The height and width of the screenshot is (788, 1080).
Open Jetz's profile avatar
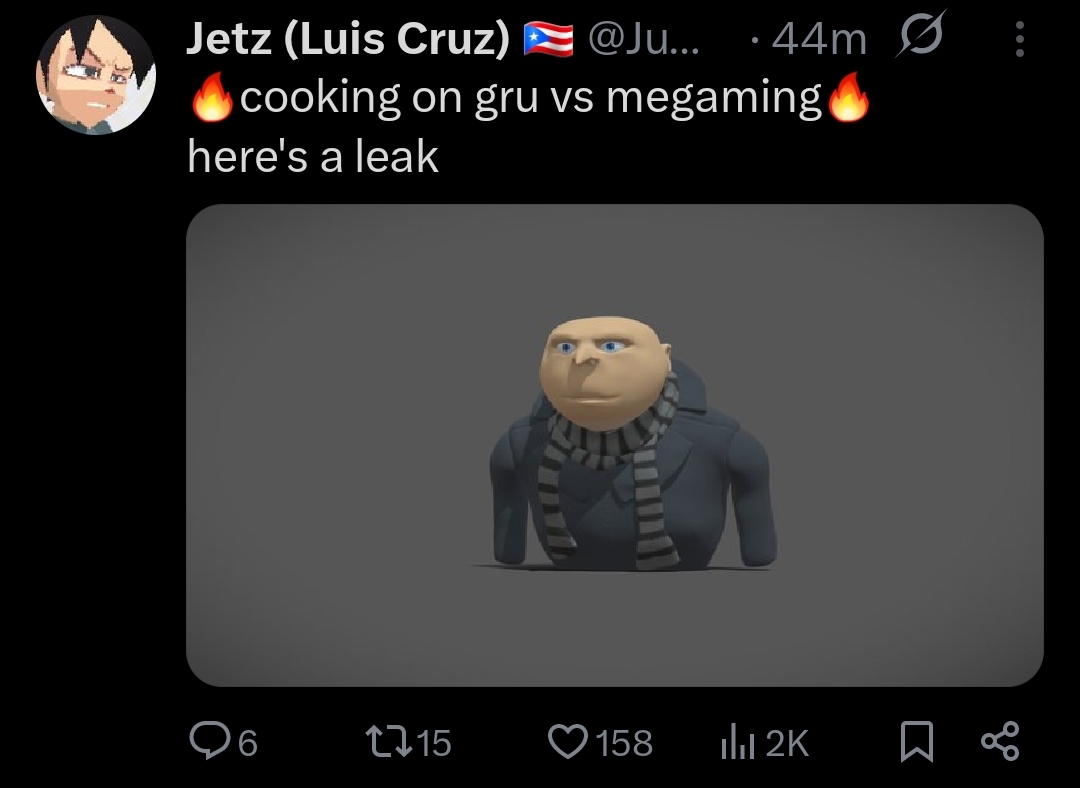click(96, 74)
